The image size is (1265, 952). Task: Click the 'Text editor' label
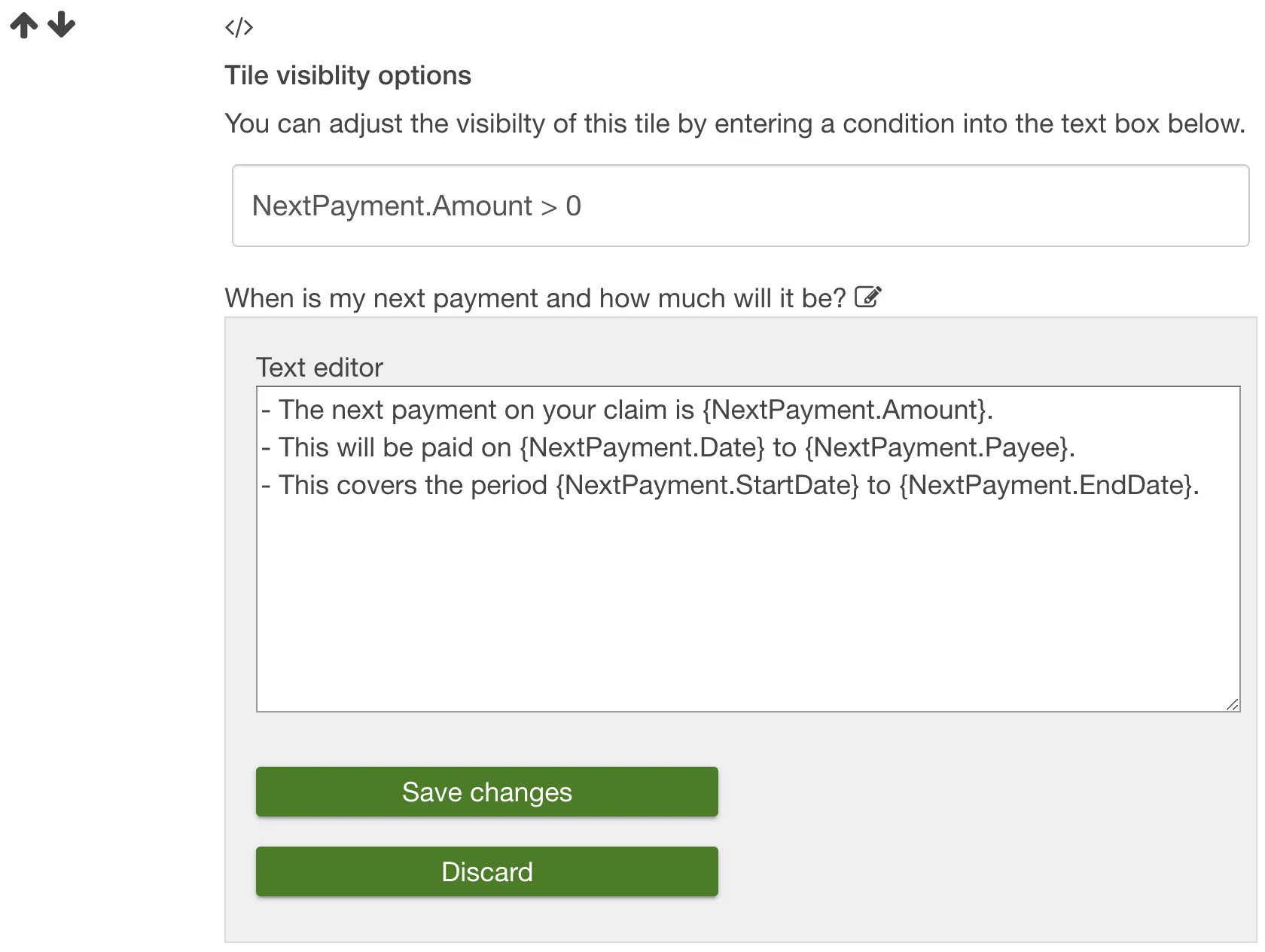(319, 368)
